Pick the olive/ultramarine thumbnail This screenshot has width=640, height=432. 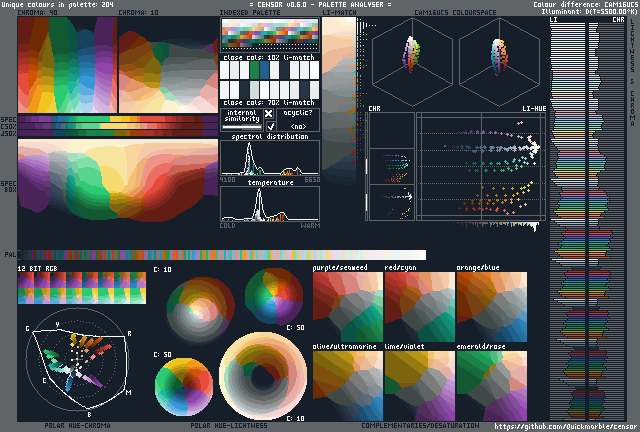tap(346, 384)
